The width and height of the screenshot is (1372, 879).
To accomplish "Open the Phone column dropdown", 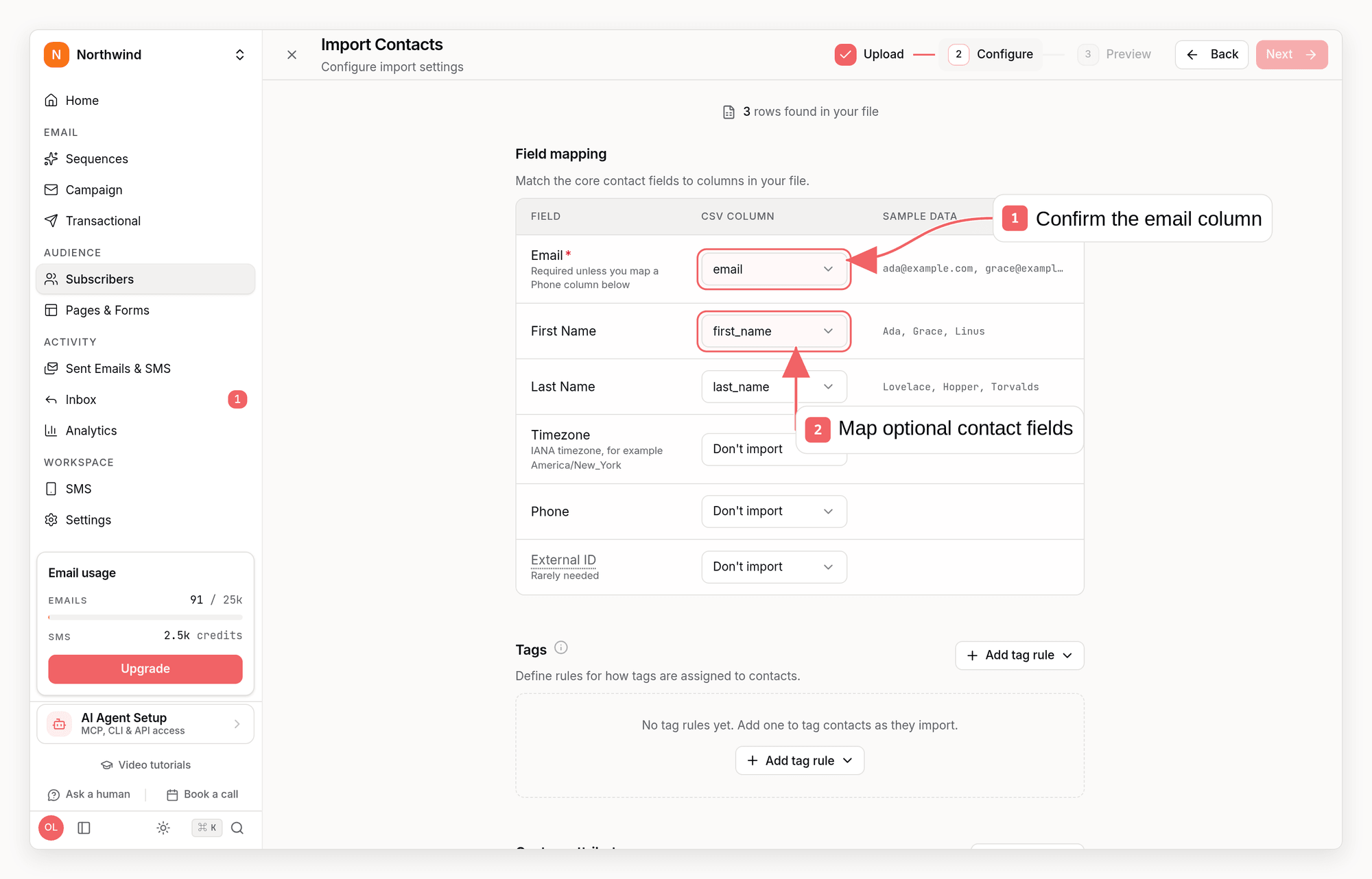I will [x=774, y=511].
